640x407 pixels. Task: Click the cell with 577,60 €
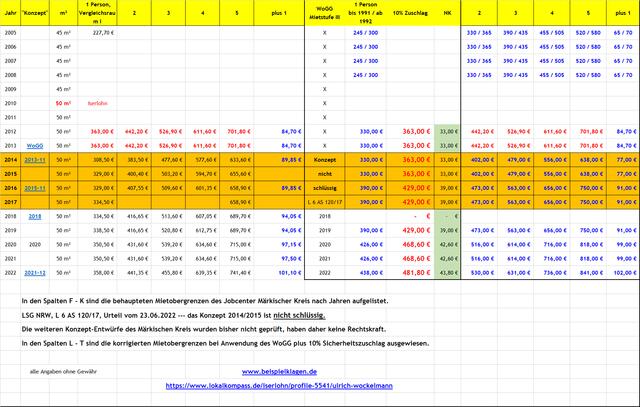202,160
